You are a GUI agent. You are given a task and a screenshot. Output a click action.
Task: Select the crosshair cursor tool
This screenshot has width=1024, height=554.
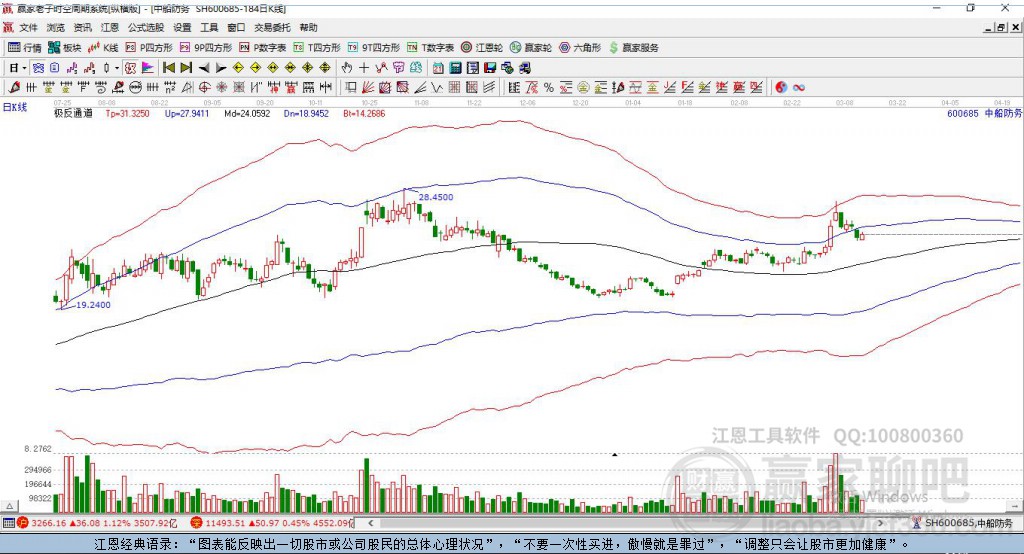[x=364, y=68]
